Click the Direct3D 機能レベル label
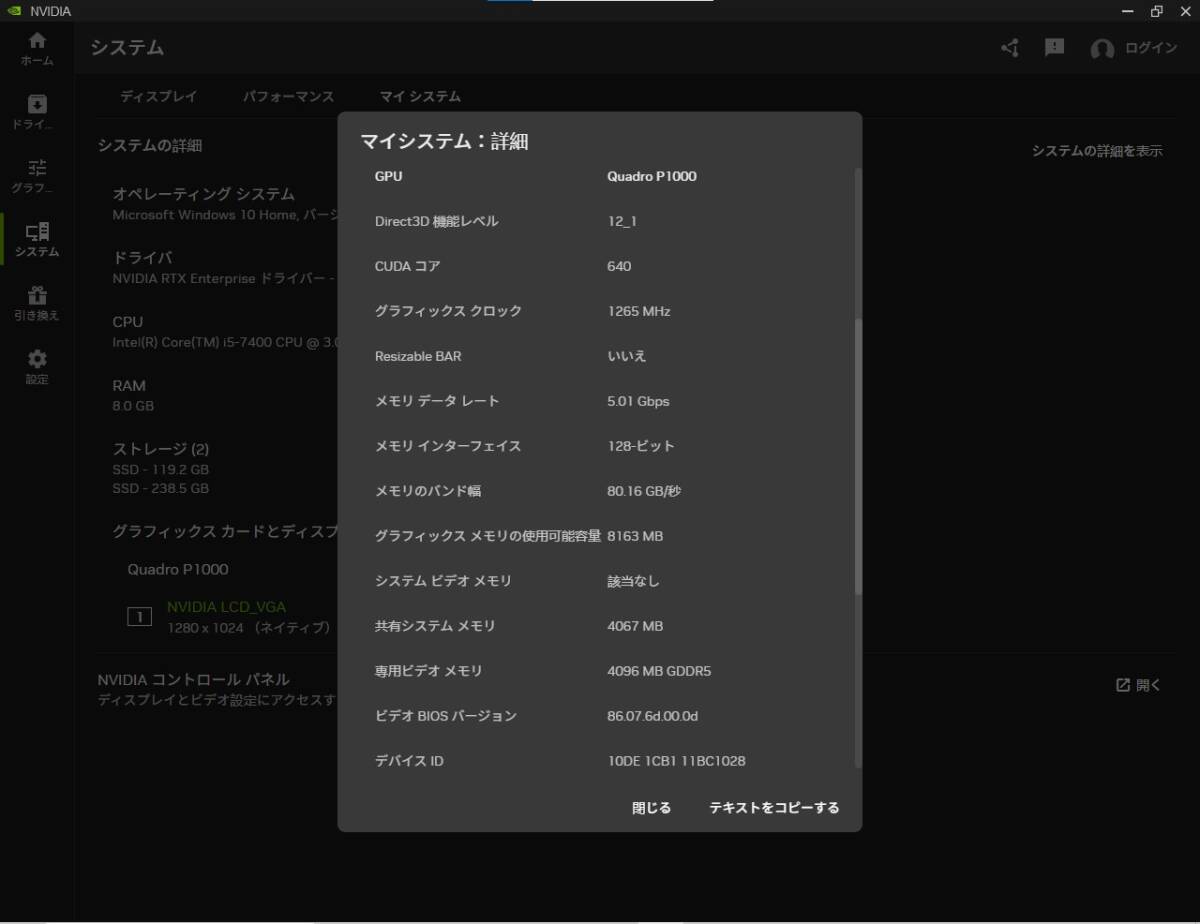 pos(436,221)
